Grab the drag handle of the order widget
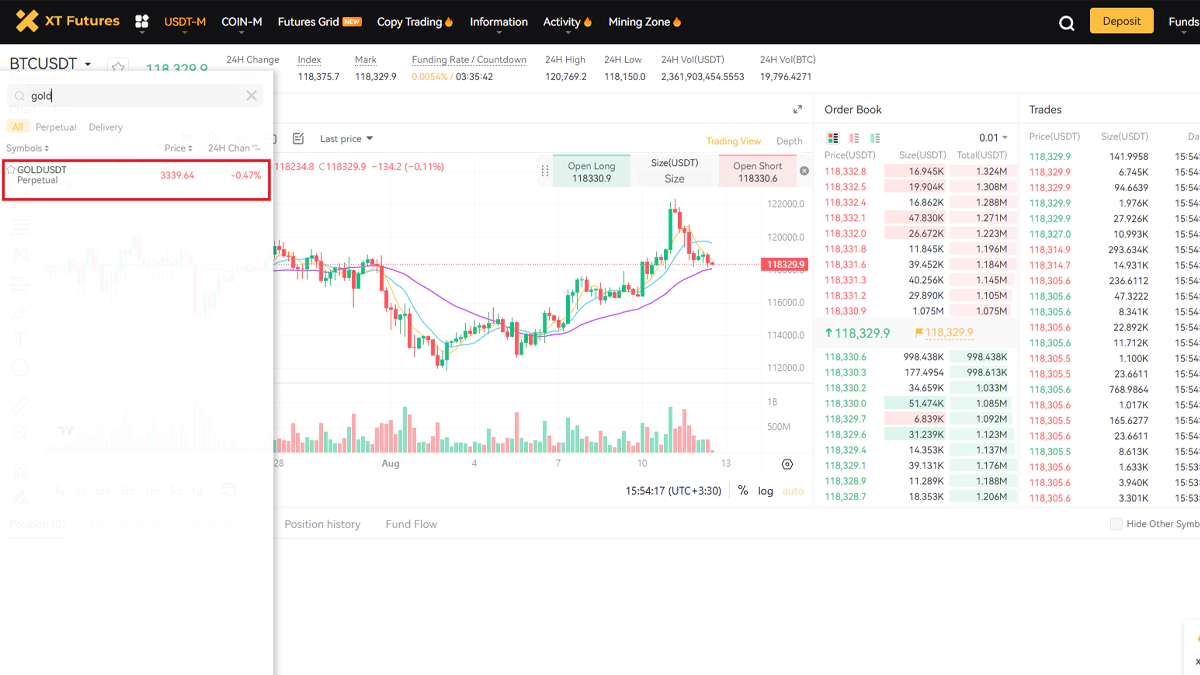Screen dimensions: 1200x675 [545, 171]
